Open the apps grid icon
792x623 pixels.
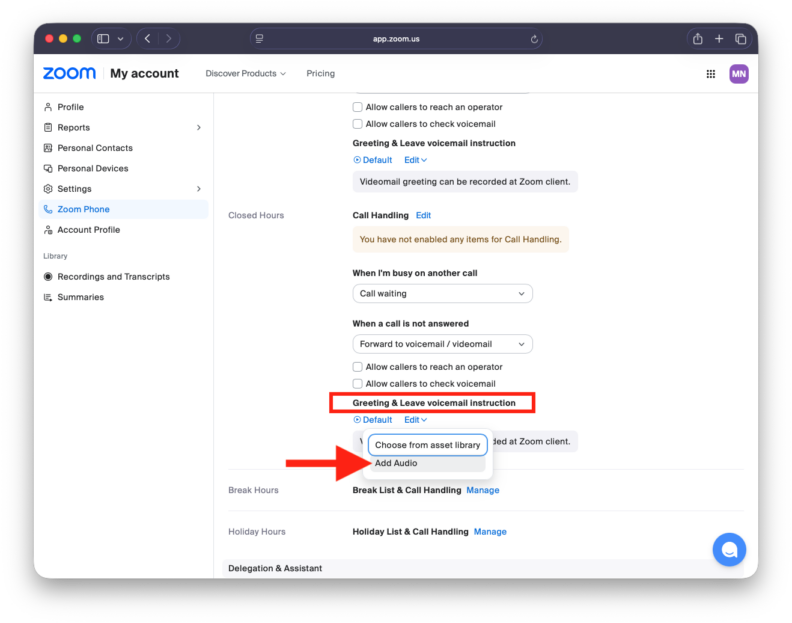(711, 74)
